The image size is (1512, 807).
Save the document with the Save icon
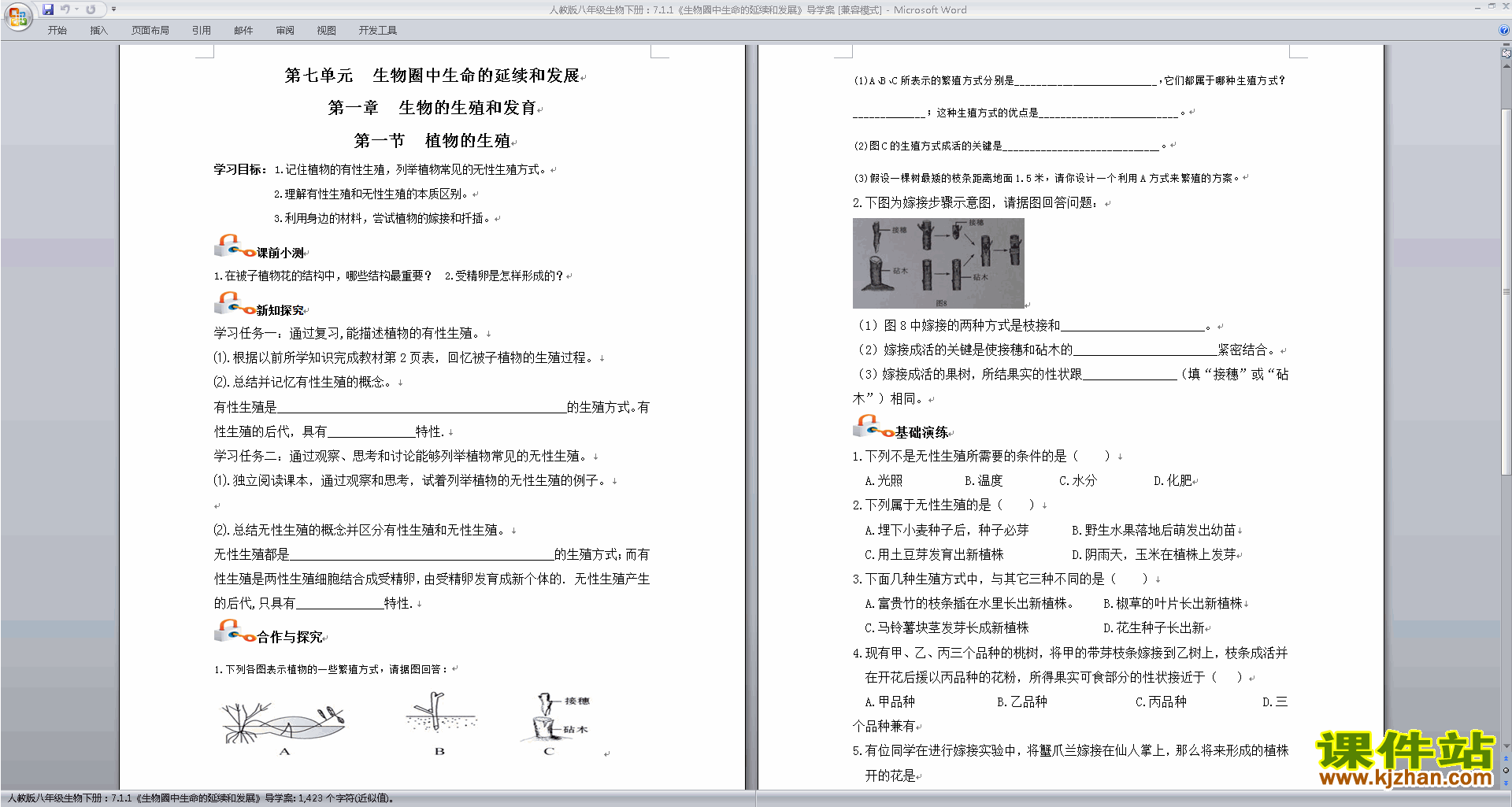click(x=48, y=9)
